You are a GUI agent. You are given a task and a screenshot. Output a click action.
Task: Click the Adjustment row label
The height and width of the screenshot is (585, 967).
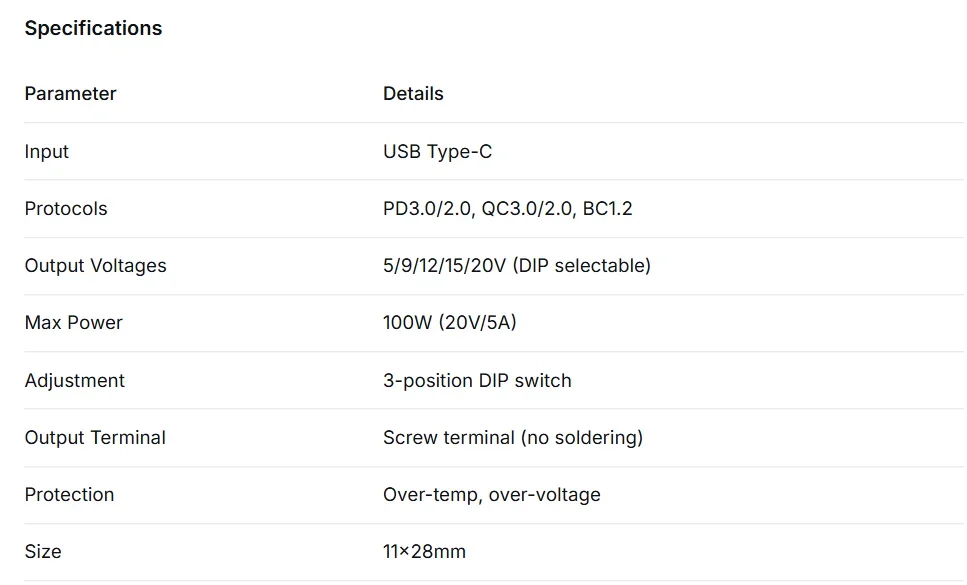pos(75,381)
